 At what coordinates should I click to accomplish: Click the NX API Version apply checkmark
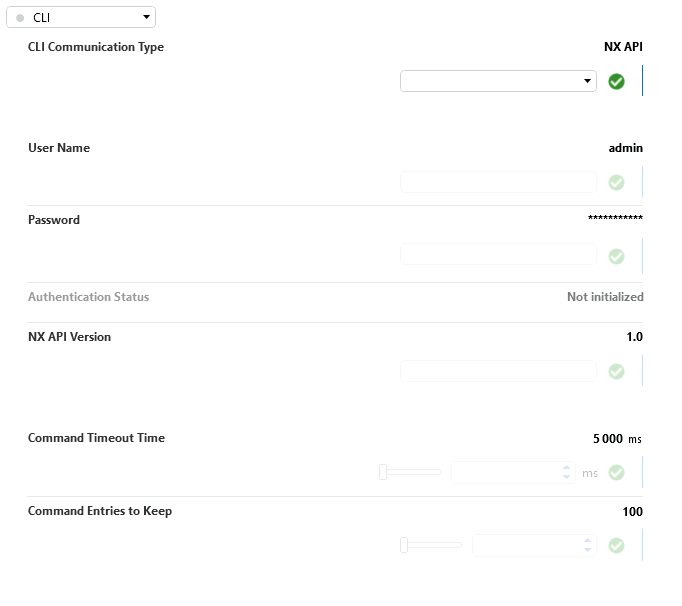point(616,372)
